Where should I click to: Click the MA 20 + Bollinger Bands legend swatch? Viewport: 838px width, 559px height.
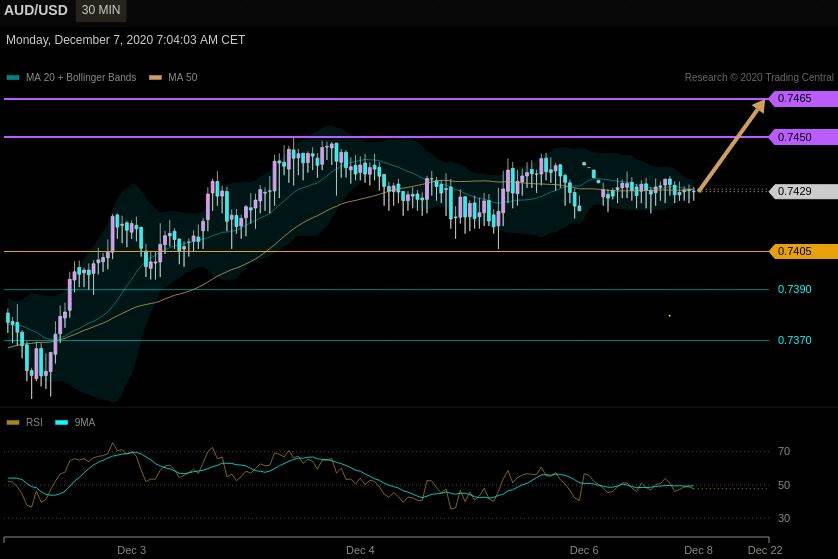pos(13,77)
